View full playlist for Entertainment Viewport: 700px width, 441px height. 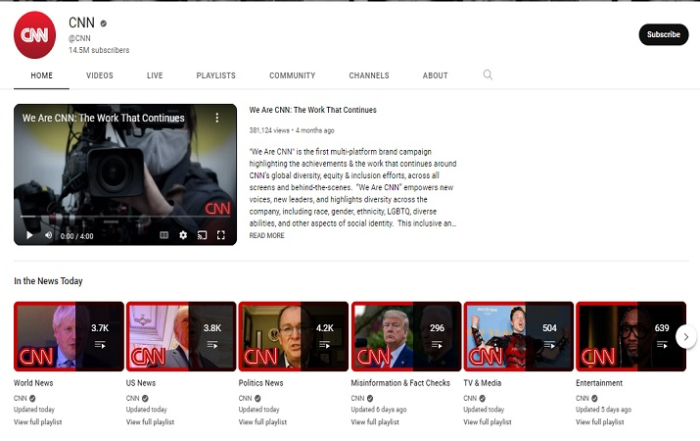[x=600, y=422]
